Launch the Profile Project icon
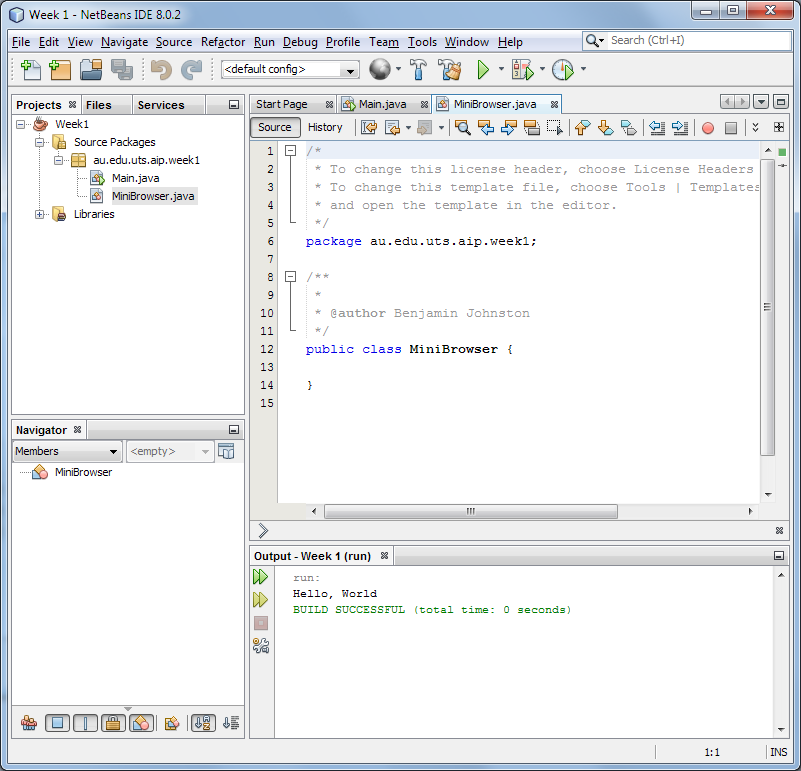Viewport: 801px width, 771px height. click(562, 69)
